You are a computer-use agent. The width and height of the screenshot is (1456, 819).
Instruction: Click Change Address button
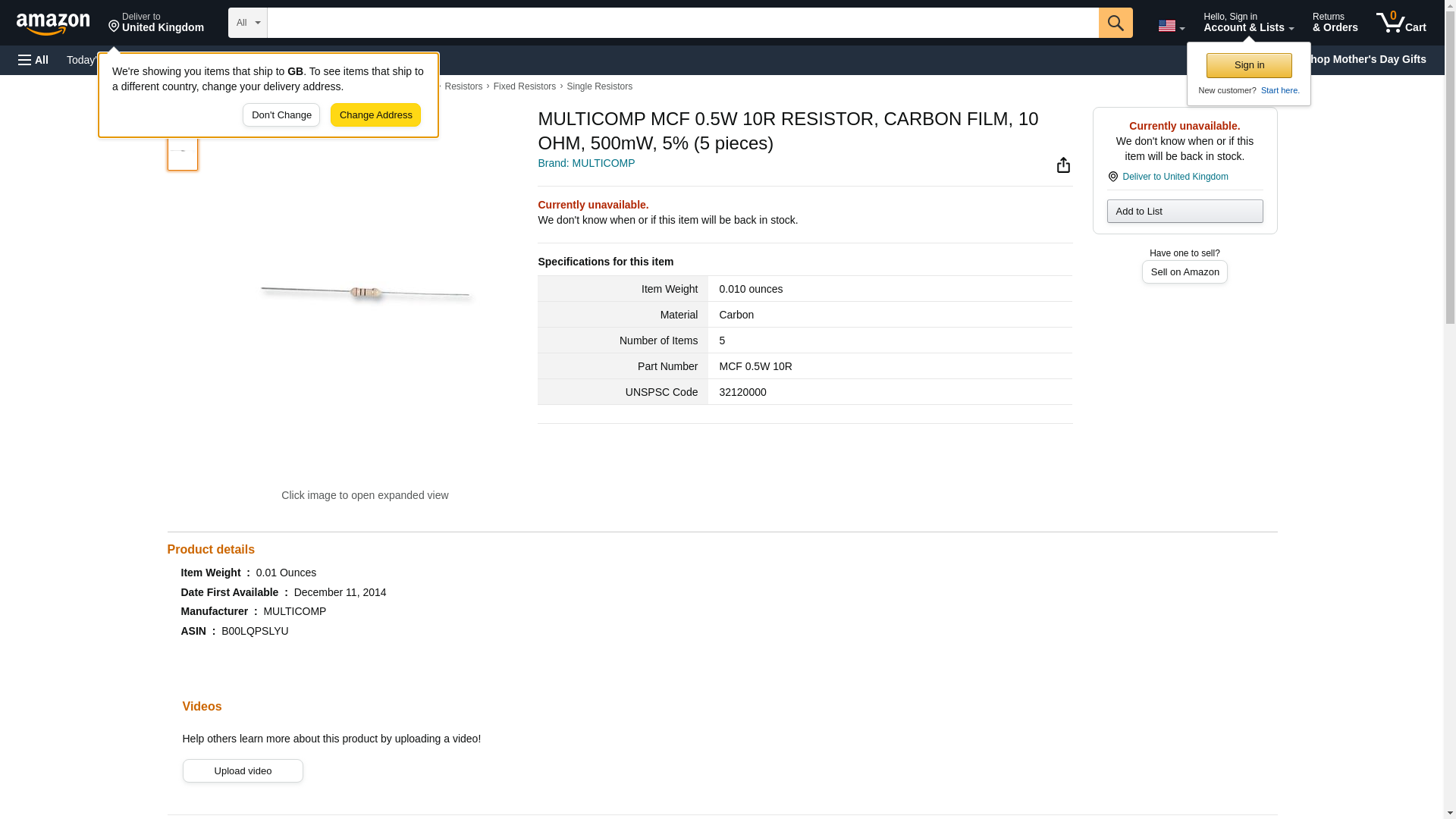[375, 115]
